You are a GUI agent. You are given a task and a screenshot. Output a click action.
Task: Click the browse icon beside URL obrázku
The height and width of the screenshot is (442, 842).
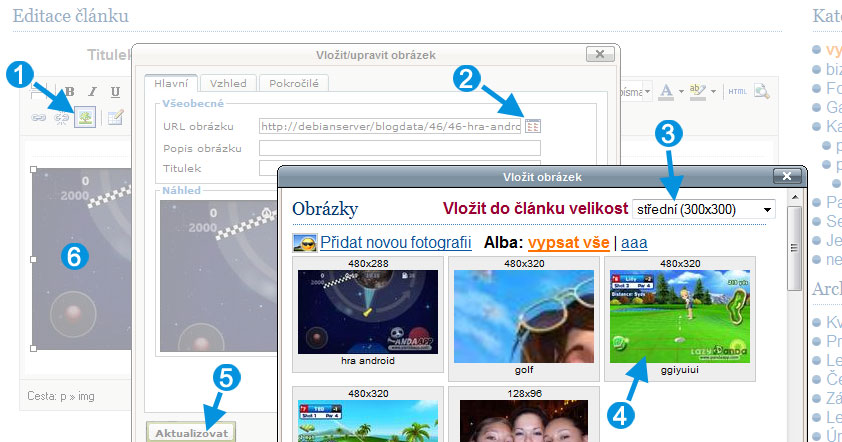(x=532, y=126)
